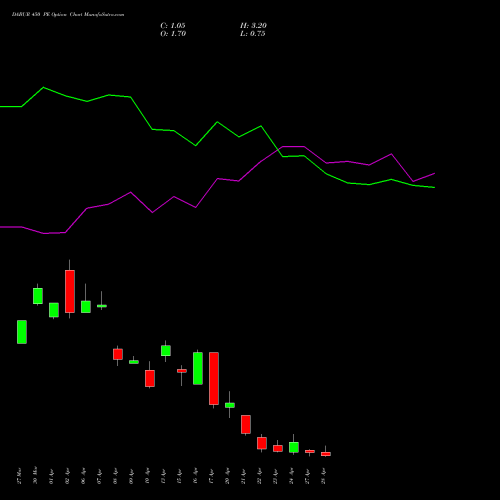Image resolution: width=500 pixels, height=500 pixels.
Task: Click the 02 Apr date label
Action: click(67, 476)
